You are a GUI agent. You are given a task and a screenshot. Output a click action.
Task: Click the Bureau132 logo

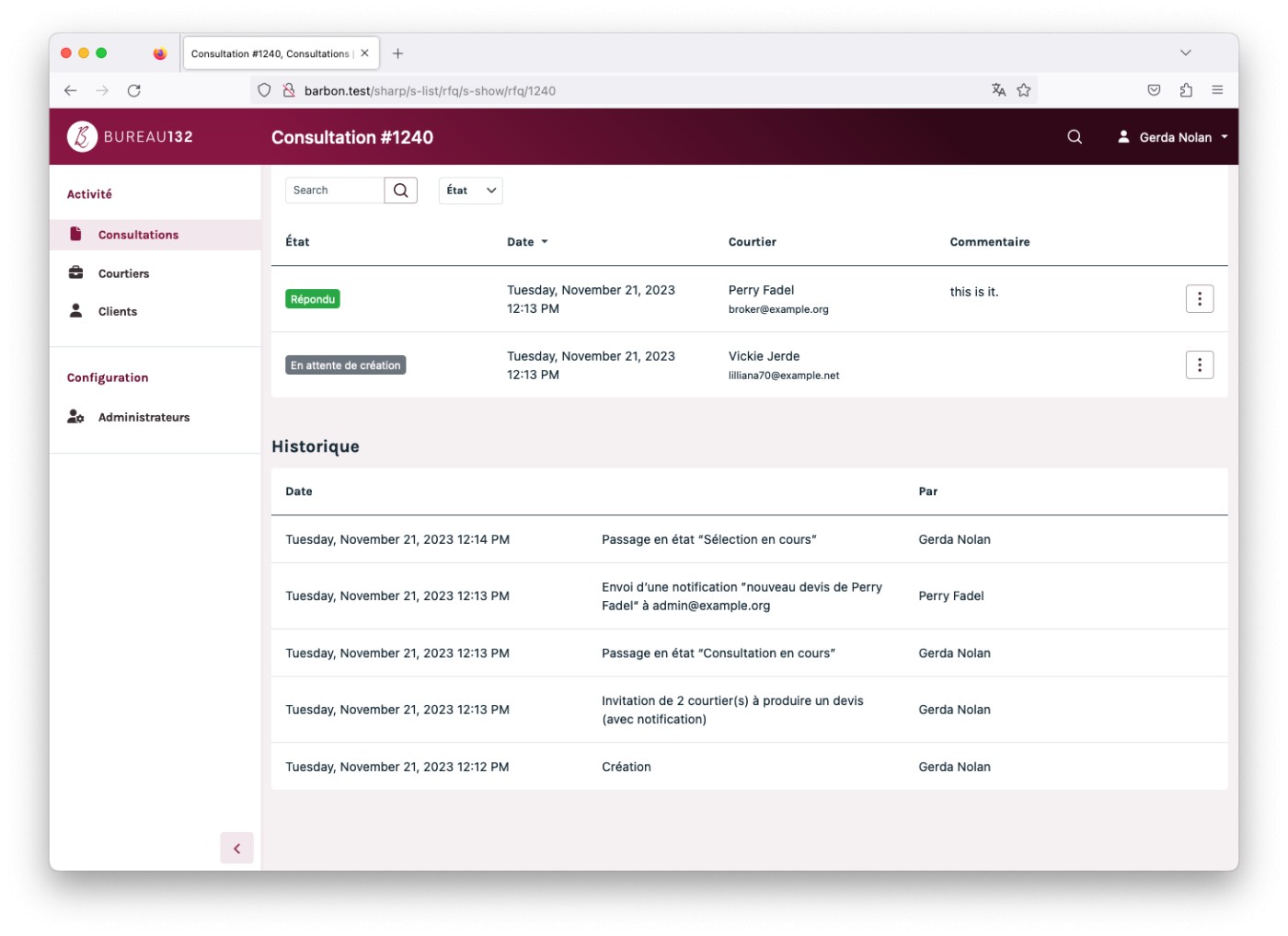130,137
